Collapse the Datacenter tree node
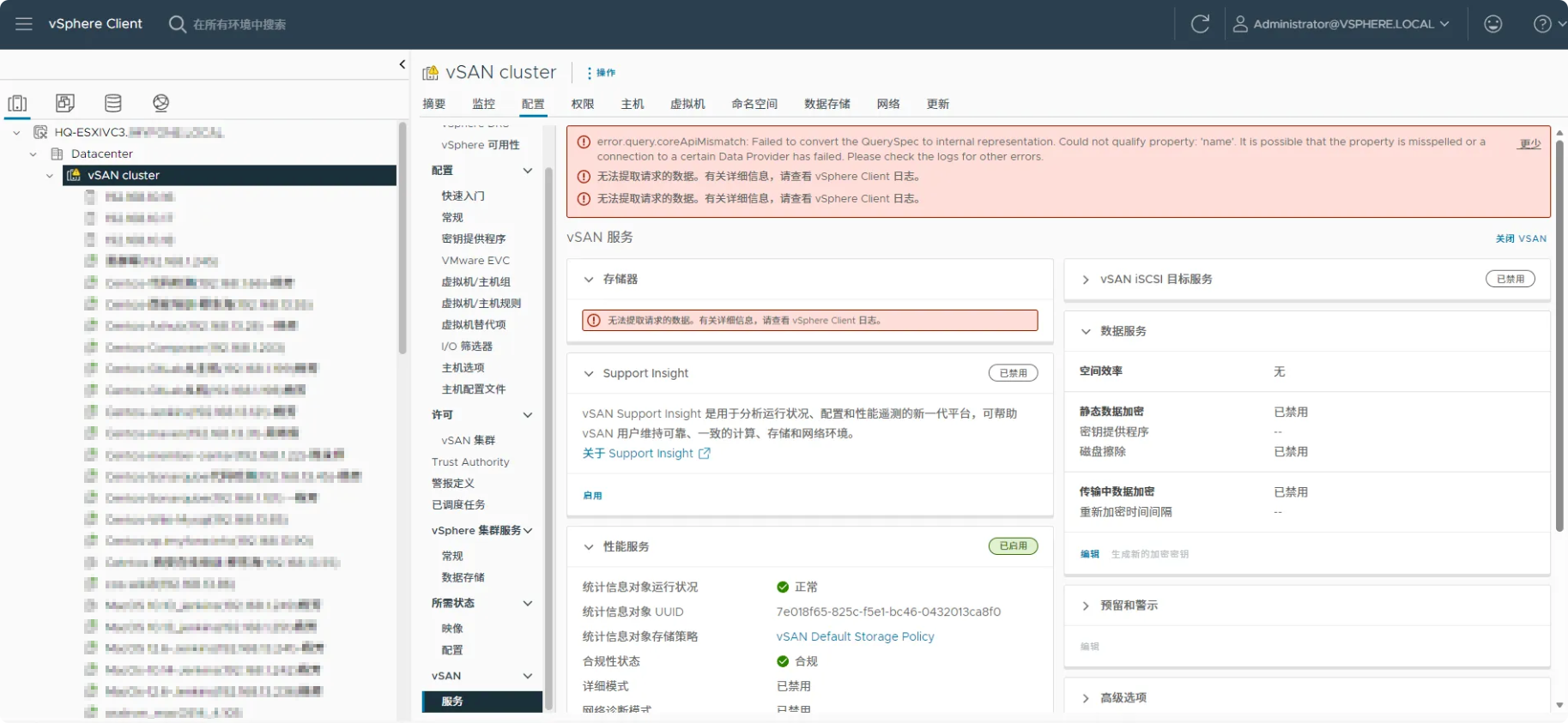This screenshot has height=723, width=1568. [x=33, y=154]
